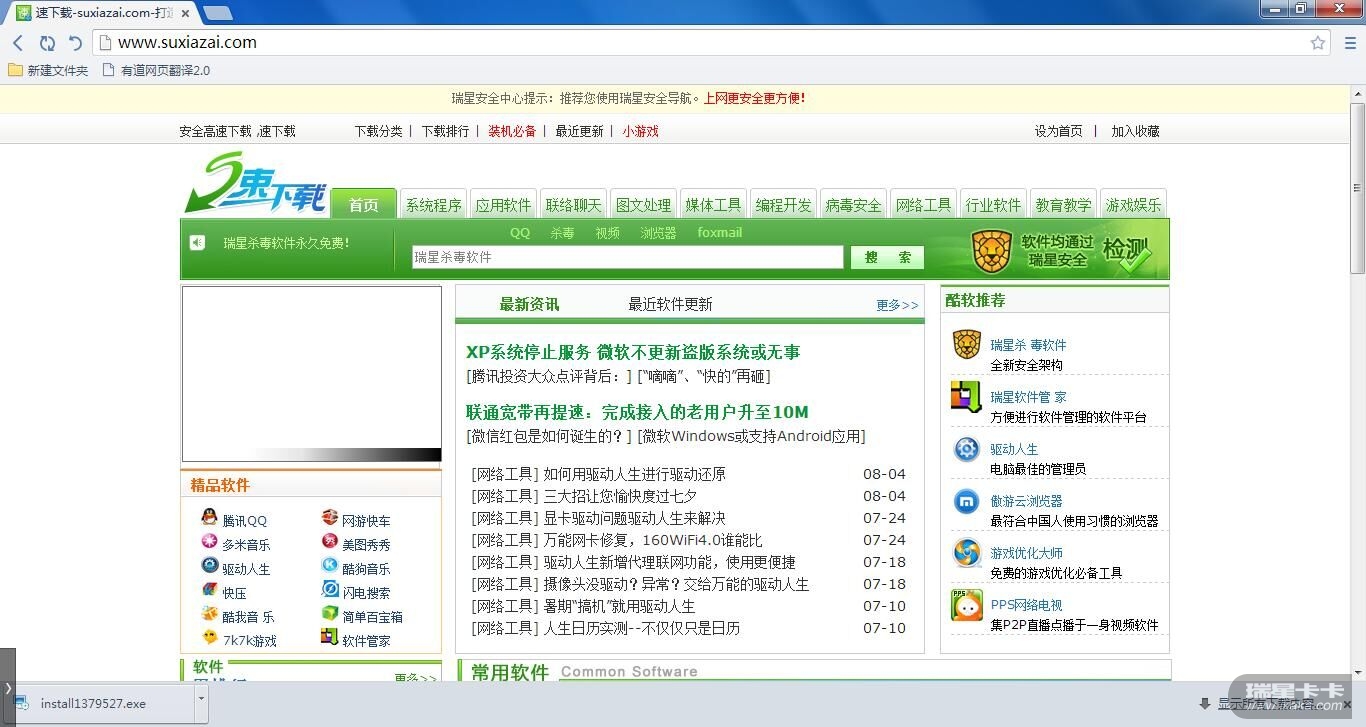Open the XP系统停止服务 headline link
This screenshot has height=727, width=1366.
coord(632,352)
